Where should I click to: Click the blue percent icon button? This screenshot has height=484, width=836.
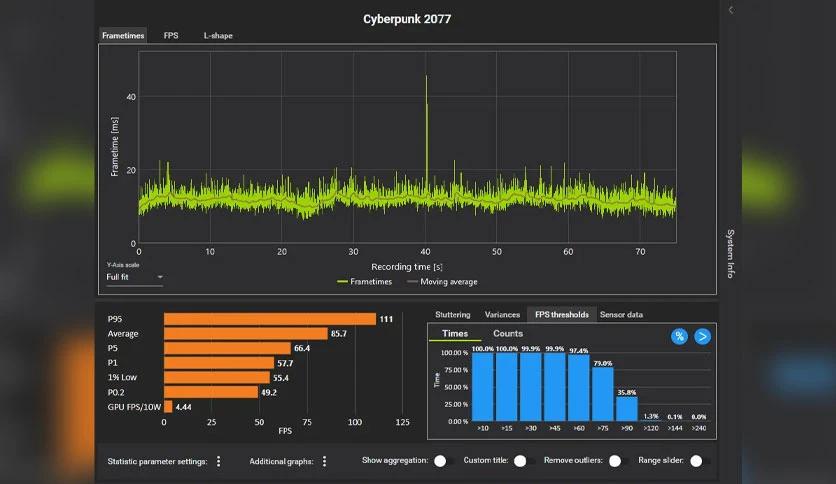pyautogui.click(x=679, y=336)
